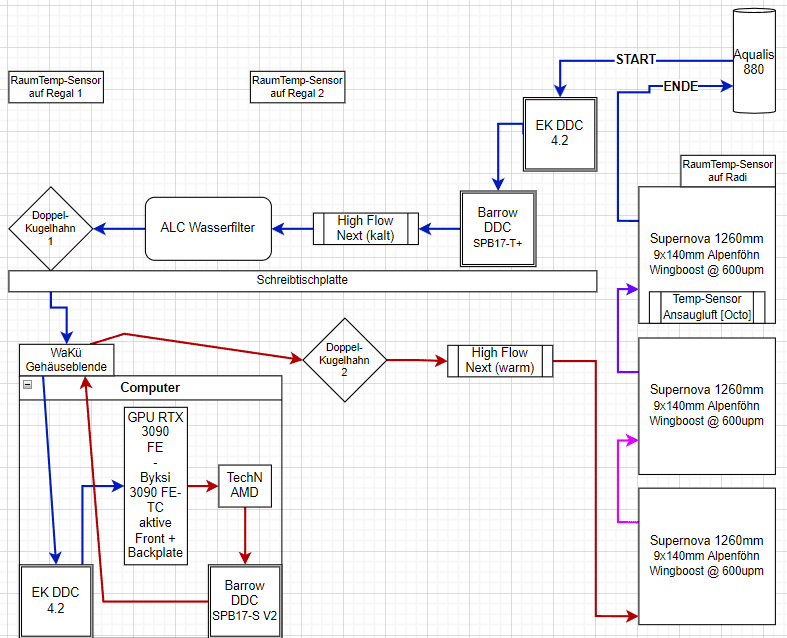787x638 pixels.
Task: Select the Barrow DDC SPB17-T+ box
Action: [498, 228]
